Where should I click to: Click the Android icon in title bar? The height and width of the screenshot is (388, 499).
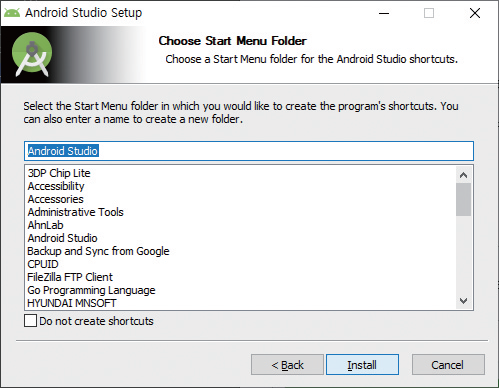pyautogui.click(x=12, y=13)
